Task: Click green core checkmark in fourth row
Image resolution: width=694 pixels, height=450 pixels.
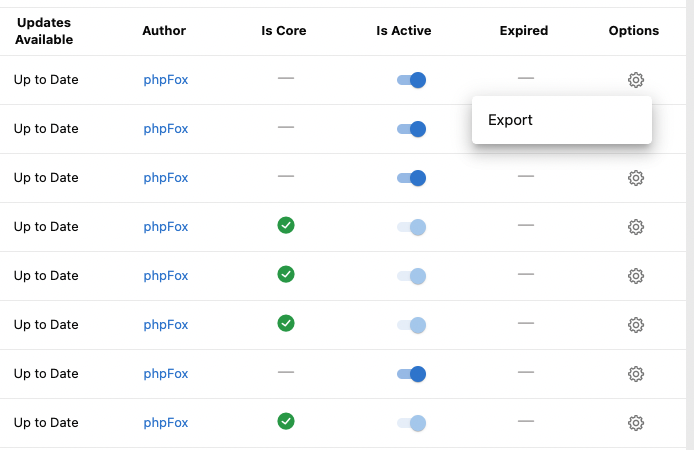Action: click(286, 225)
